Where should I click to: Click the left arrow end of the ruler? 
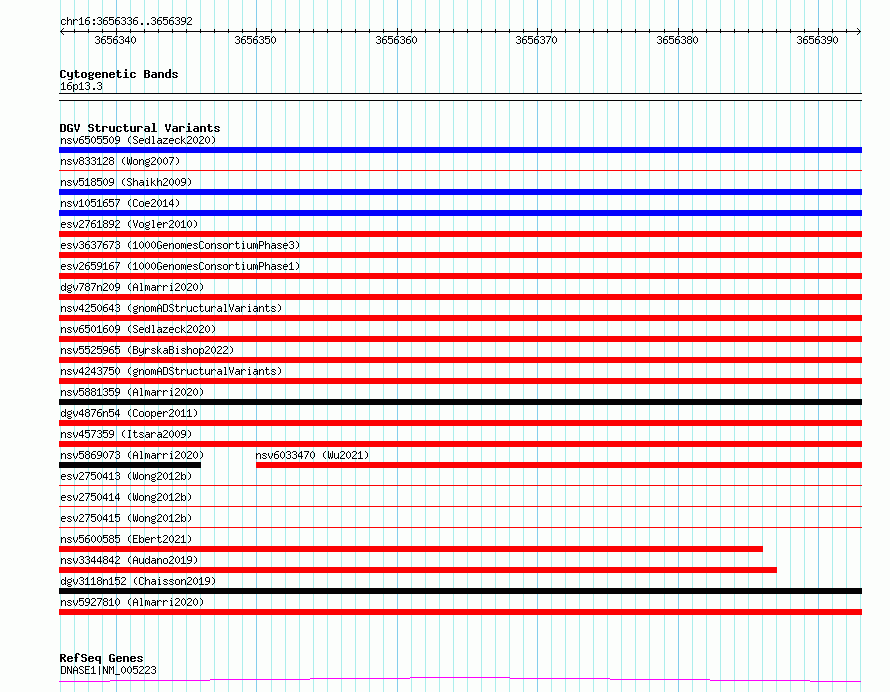[x=62, y=31]
